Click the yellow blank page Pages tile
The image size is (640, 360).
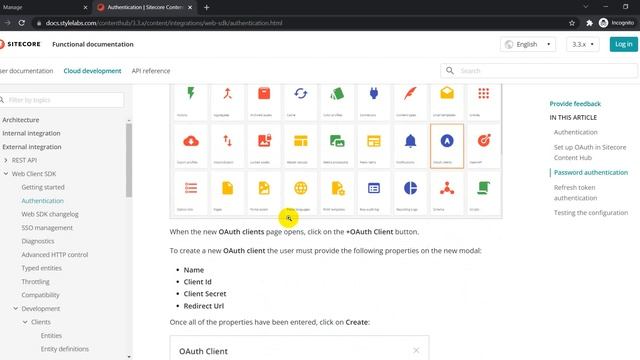[x=227, y=193]
